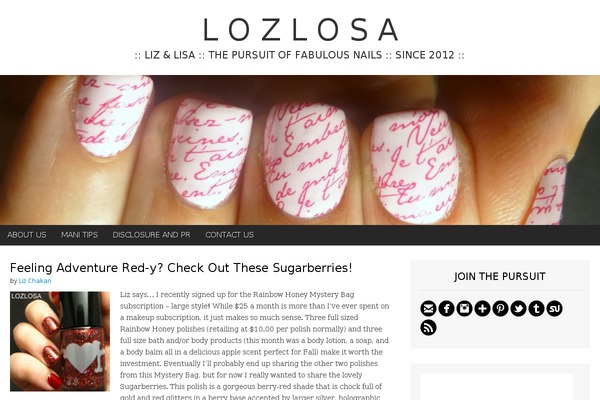The width and height of the screenshot is (600, 400).
Task: Click the site tagline under LOZLOSA
Action: pos(300,55)
